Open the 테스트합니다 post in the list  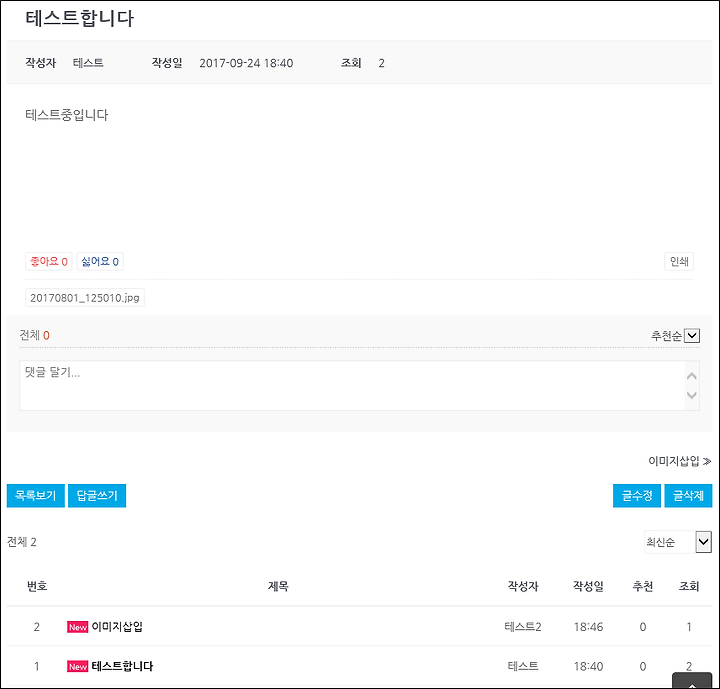122,666
